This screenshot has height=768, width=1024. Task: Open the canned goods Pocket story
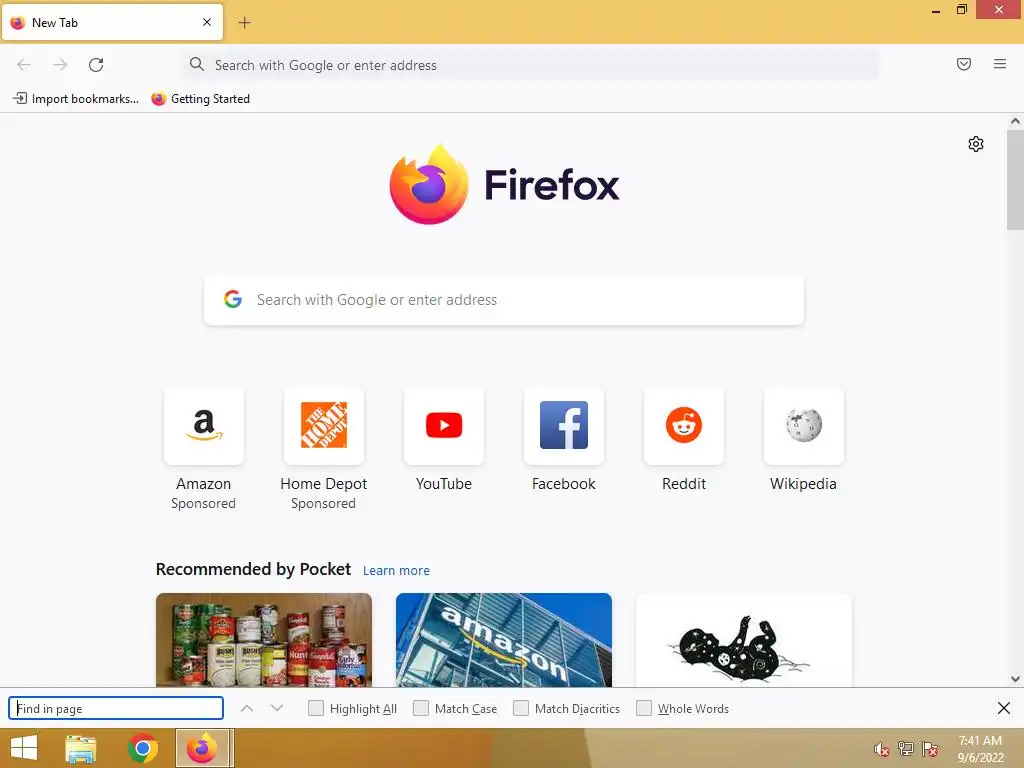click(x=264, y=640)
